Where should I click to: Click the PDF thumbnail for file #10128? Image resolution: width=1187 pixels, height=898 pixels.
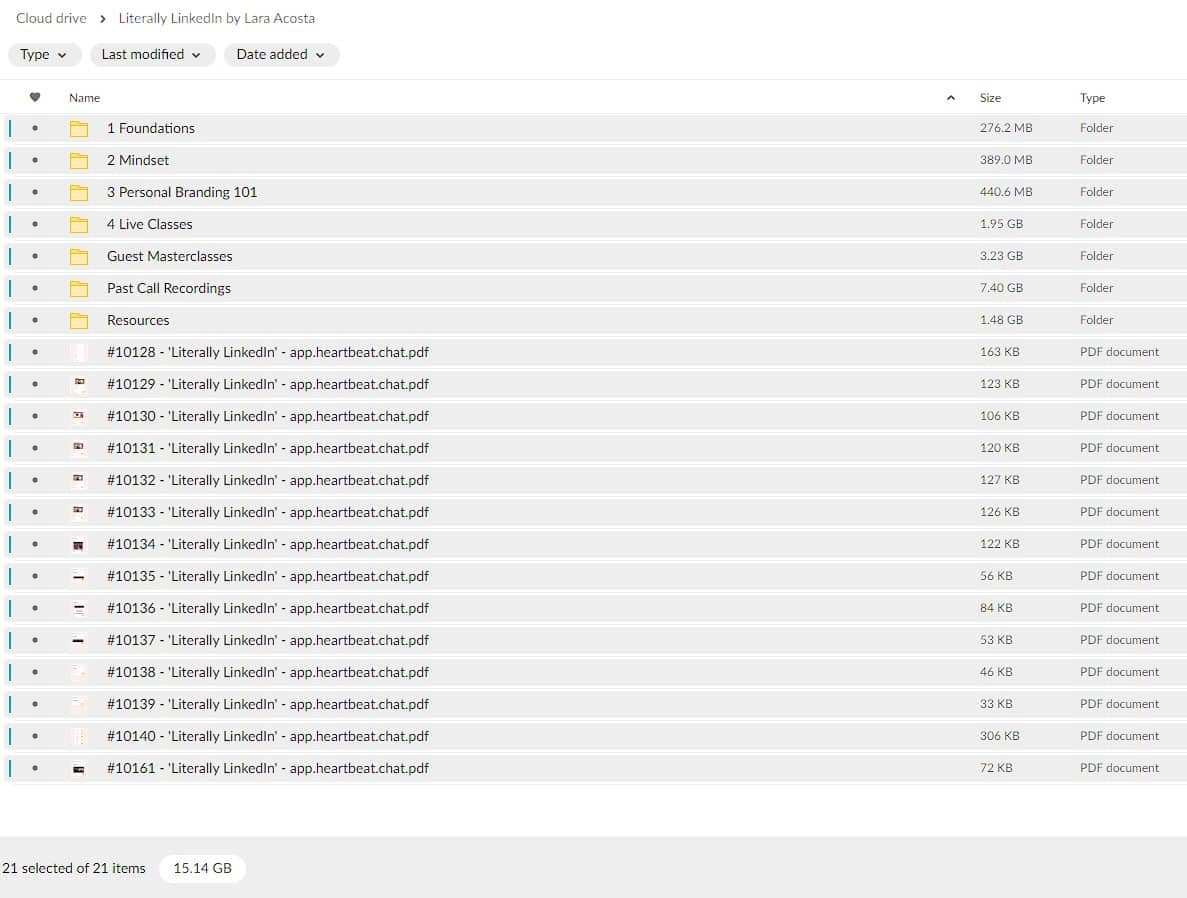(79, 352)
